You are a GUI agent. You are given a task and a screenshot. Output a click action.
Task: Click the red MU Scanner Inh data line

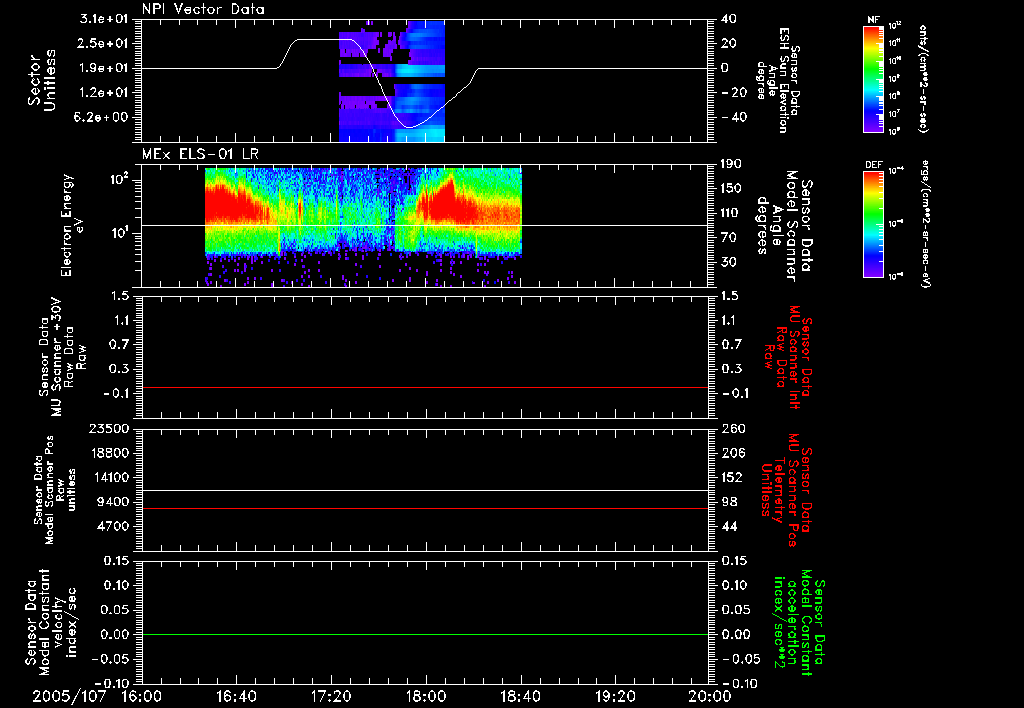(x=425, y=387)
